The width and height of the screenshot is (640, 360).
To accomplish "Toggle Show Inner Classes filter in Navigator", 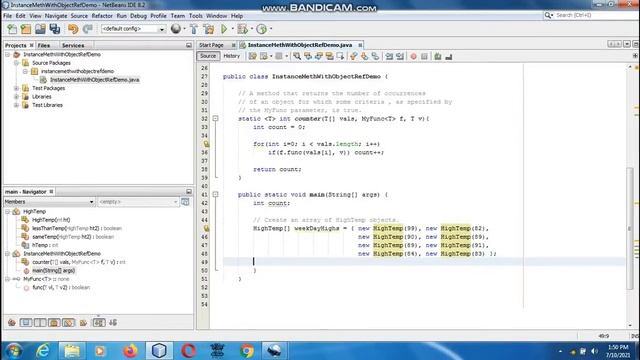I will [68, 322].
